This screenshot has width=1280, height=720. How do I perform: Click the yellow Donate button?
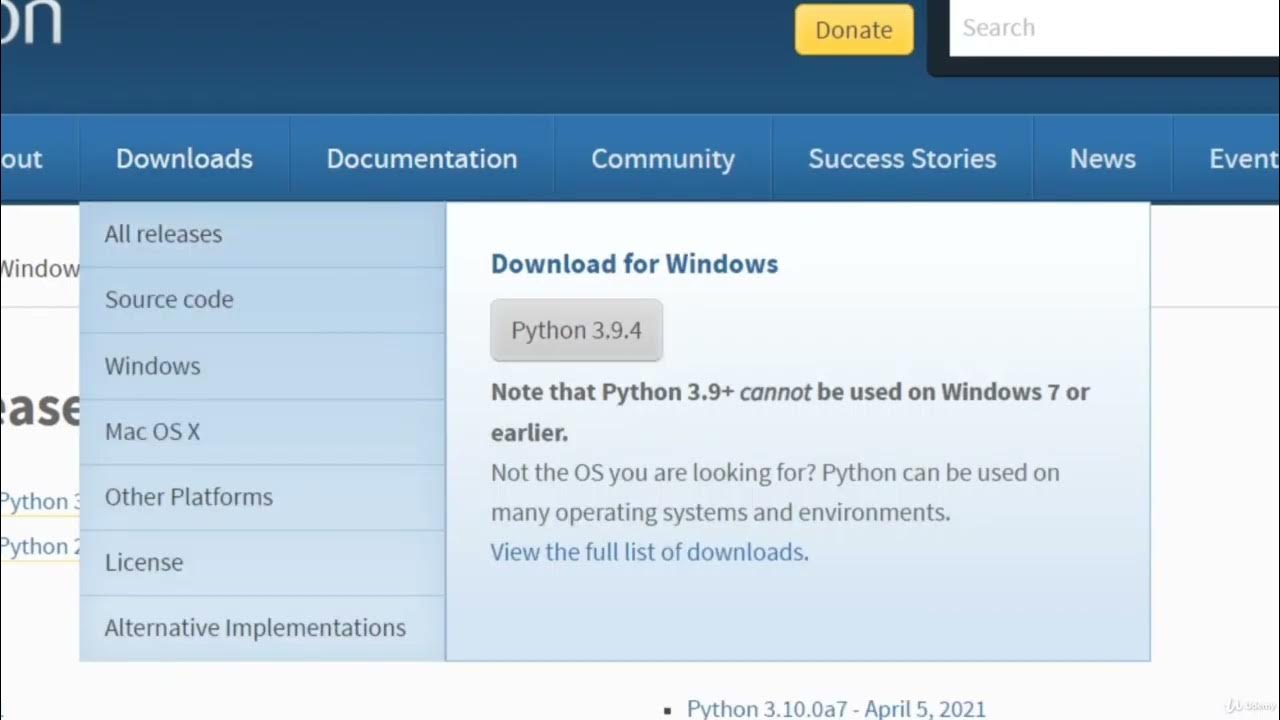click(x=854, y=30)
